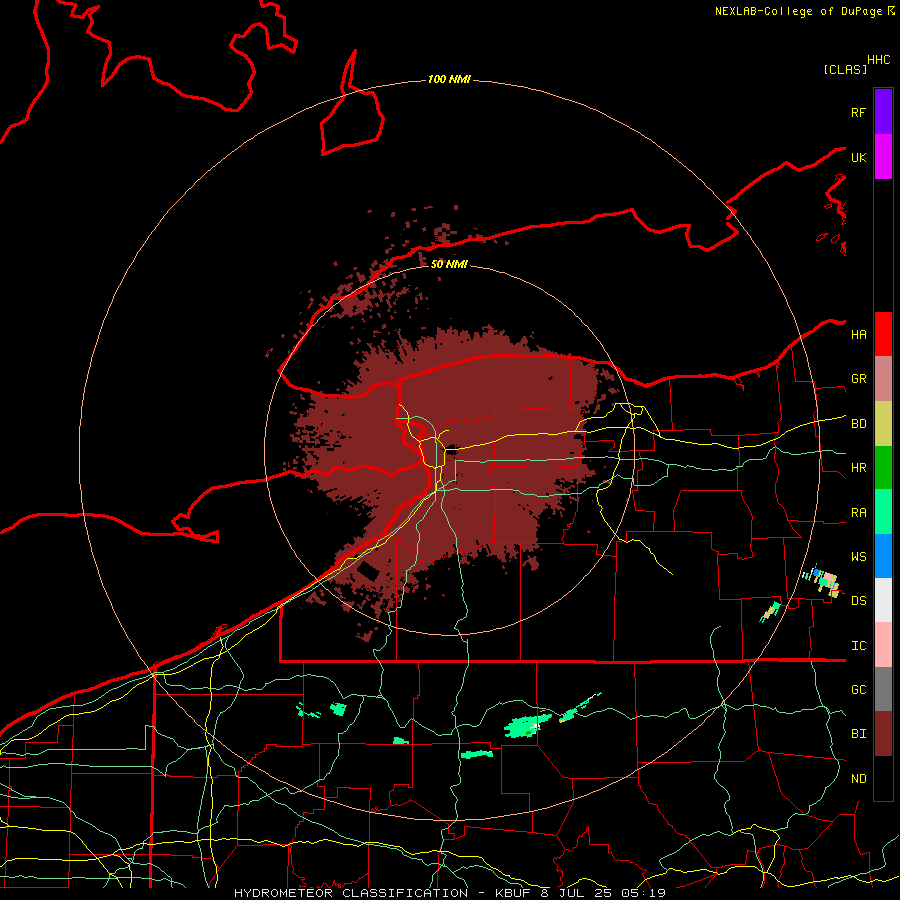Screen dimensions: 900x900
Task: Click the UK magenta legend swatch
Action: [x=883, y=157]
